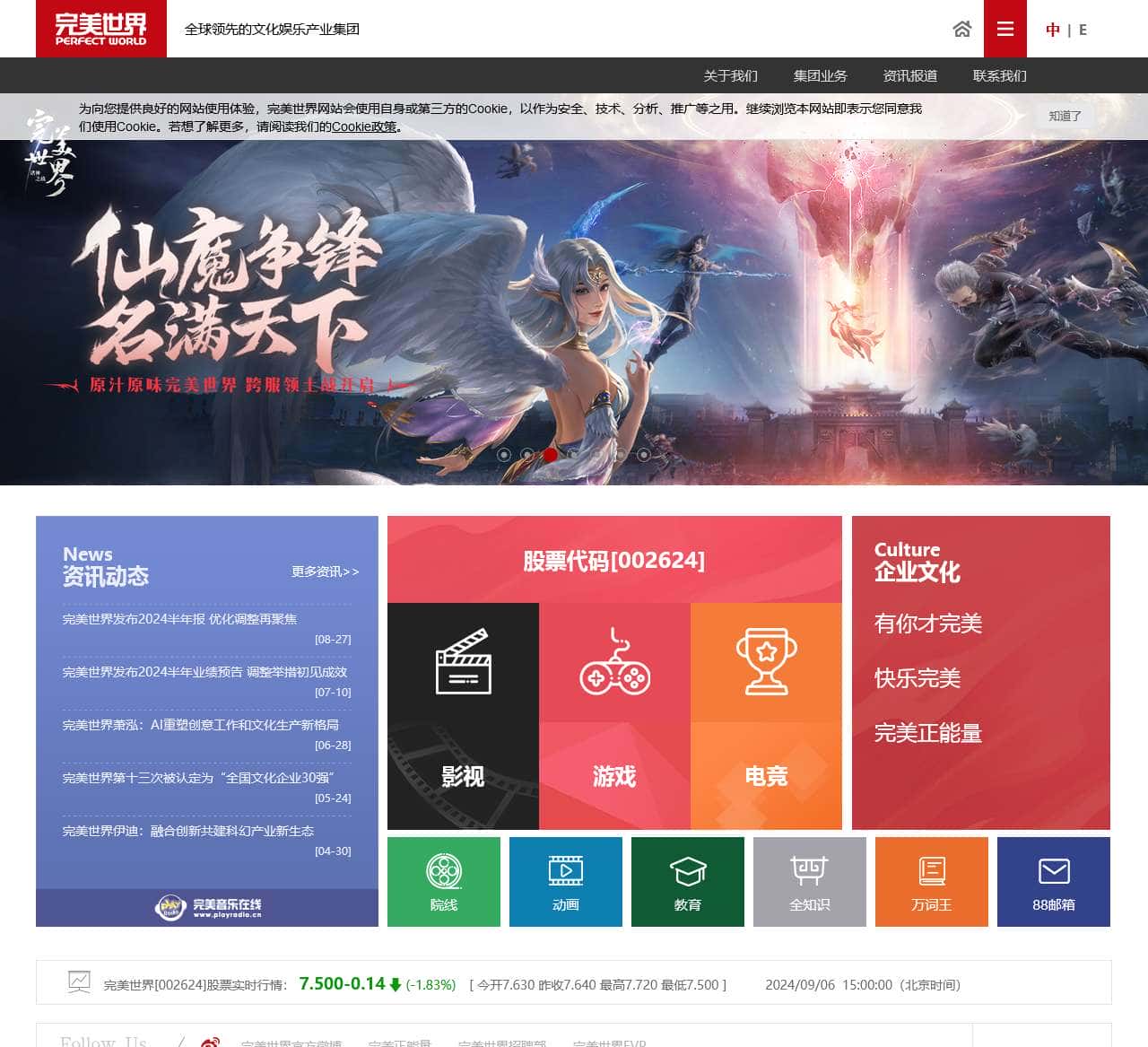This screenshot has height=1047, width=1148.
Task: Dismiss cookie notice with 知道了 button
Action: (x=1063, y=116)
